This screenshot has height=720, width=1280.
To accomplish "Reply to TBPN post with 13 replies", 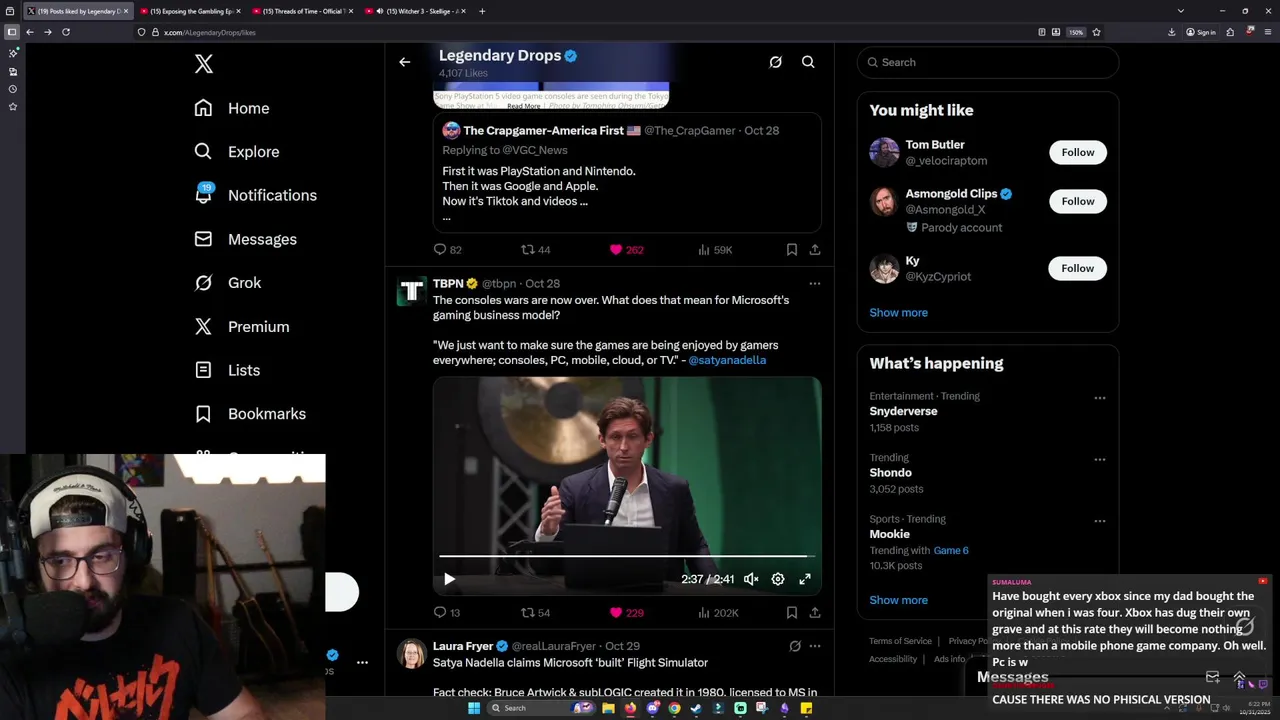I will pos(447,613).
